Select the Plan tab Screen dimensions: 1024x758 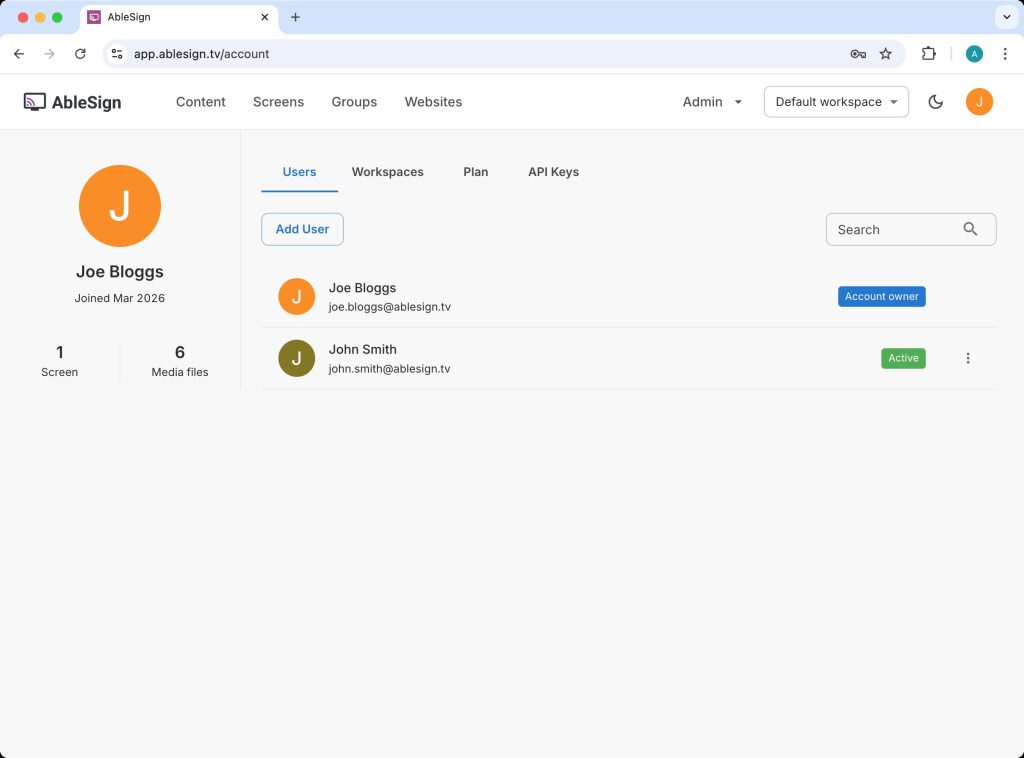click(x=475, y=172)
